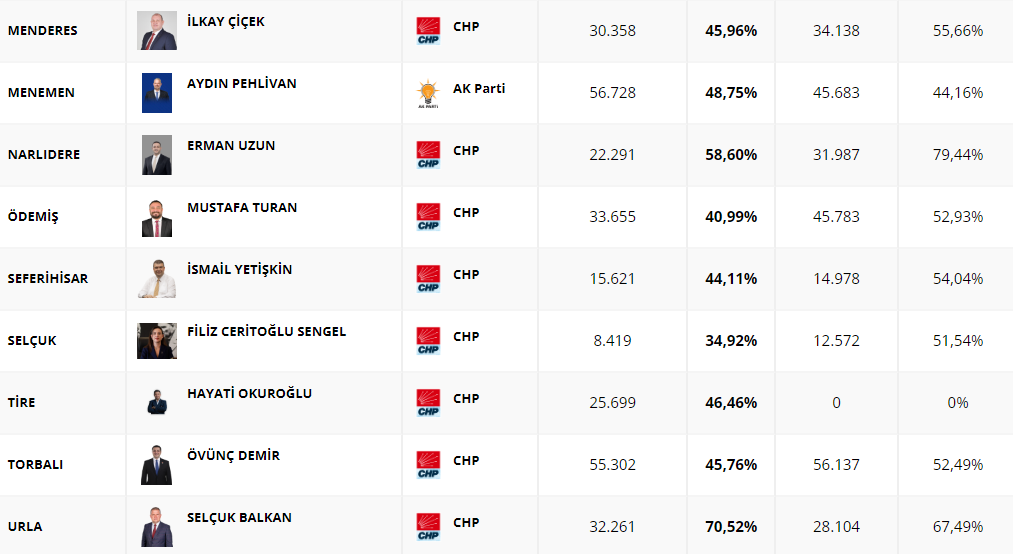Click Övünç Demir's portrait thumbnail

coord(157,465)
